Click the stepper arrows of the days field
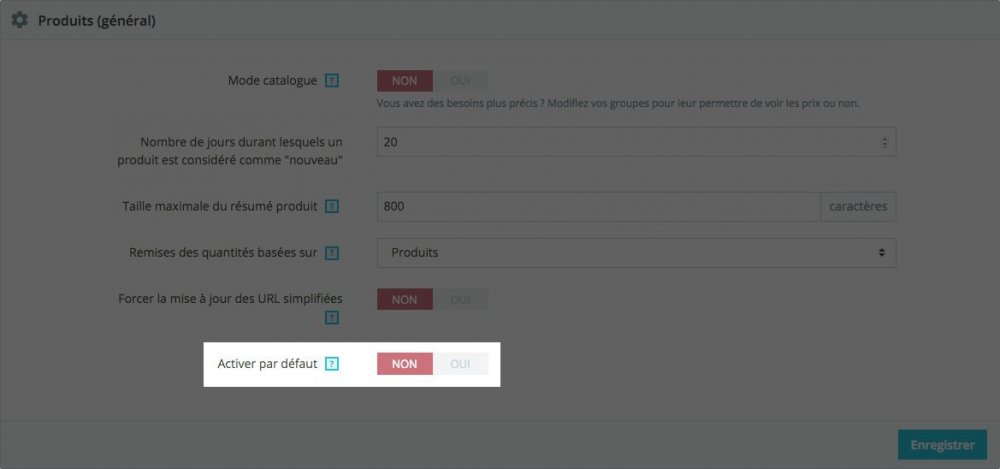 [x=884, y=142]
